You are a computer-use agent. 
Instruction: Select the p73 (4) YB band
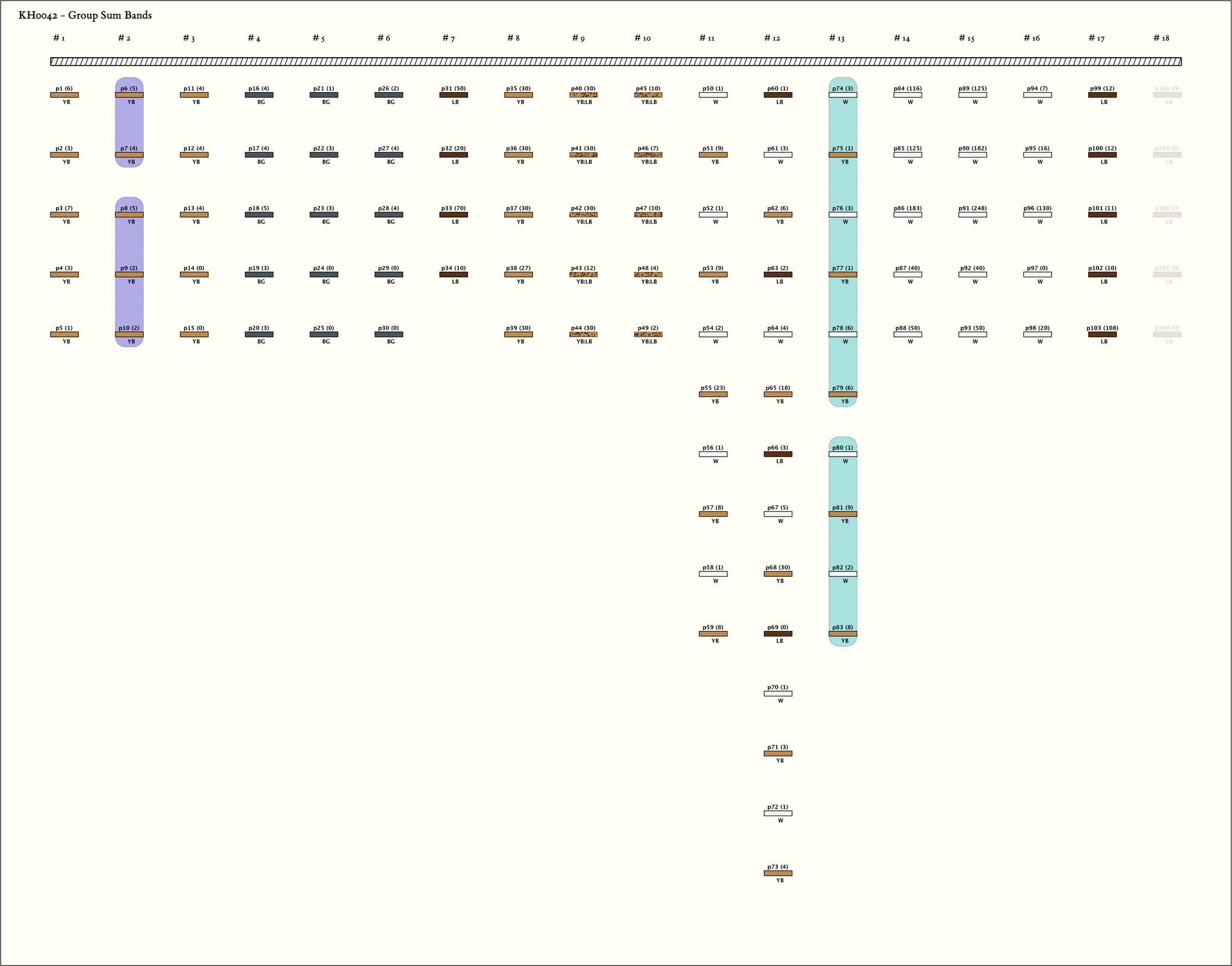[778, 873]
